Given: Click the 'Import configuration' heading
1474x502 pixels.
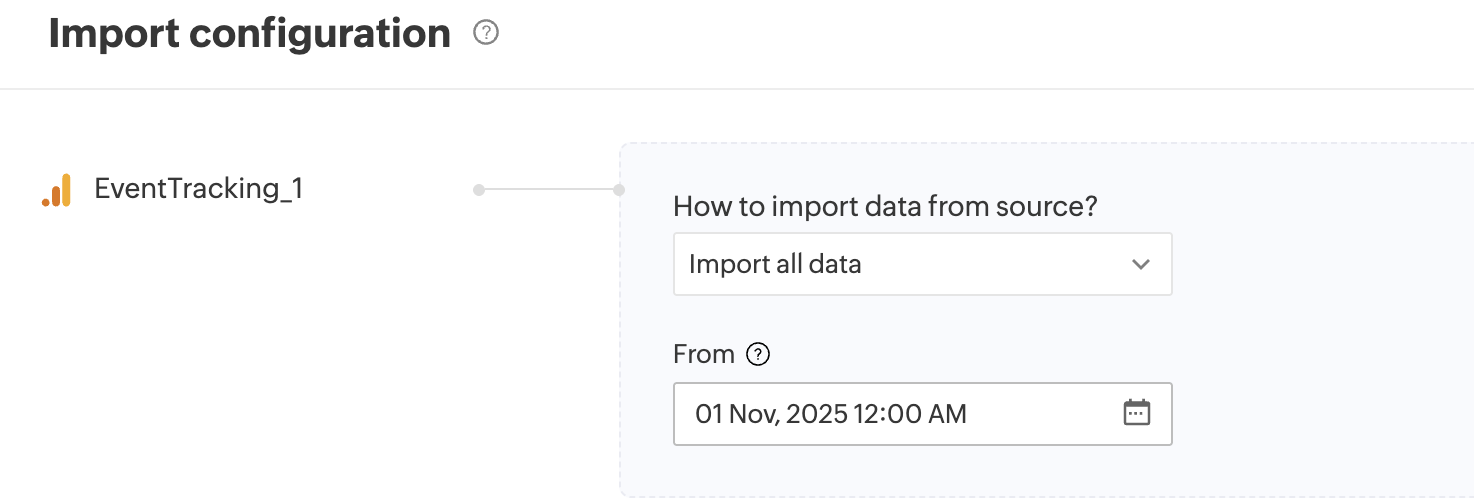Looking at the screenshot, I should tap(249, 34).
